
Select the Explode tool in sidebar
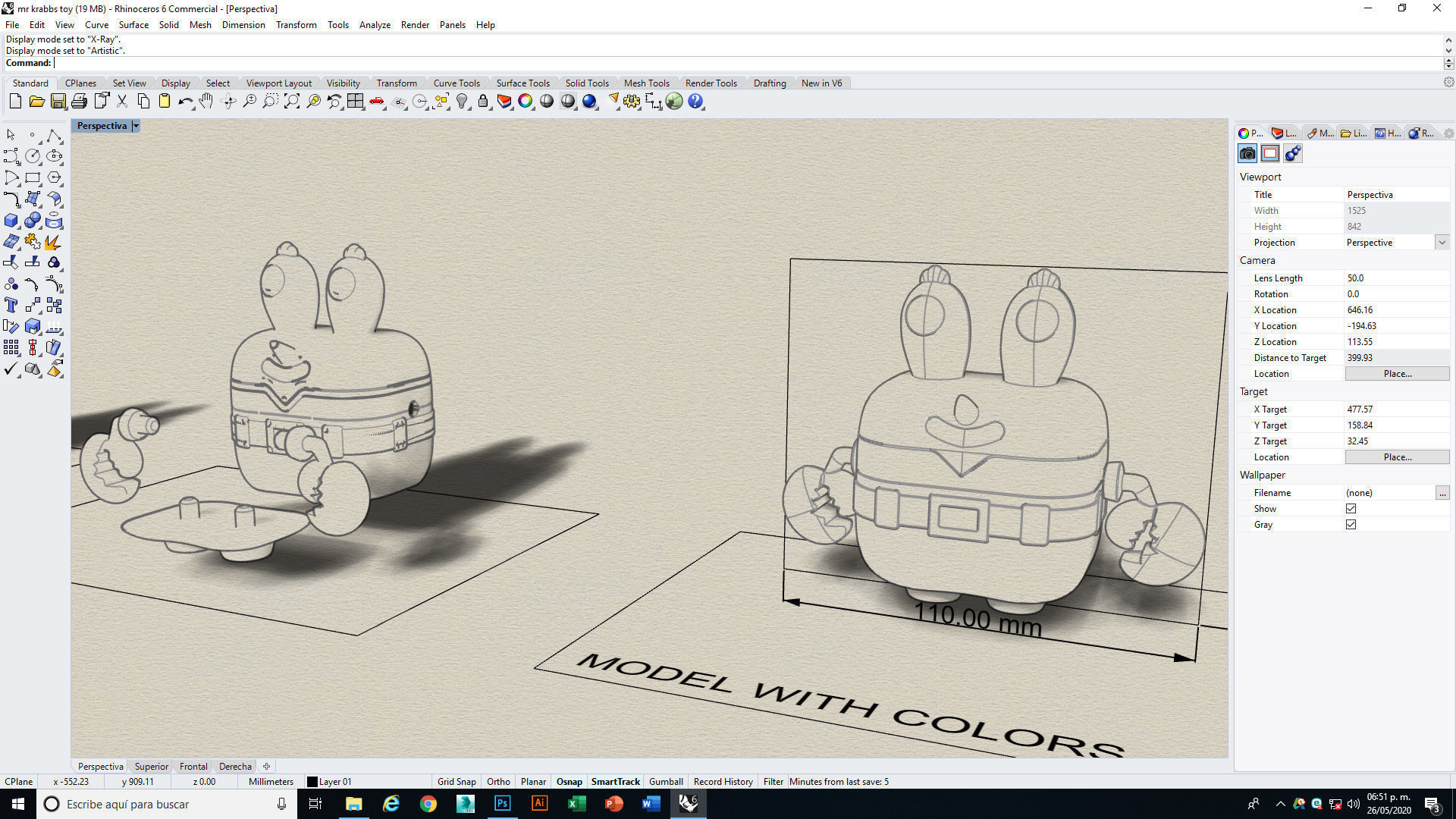click(54, 241)
